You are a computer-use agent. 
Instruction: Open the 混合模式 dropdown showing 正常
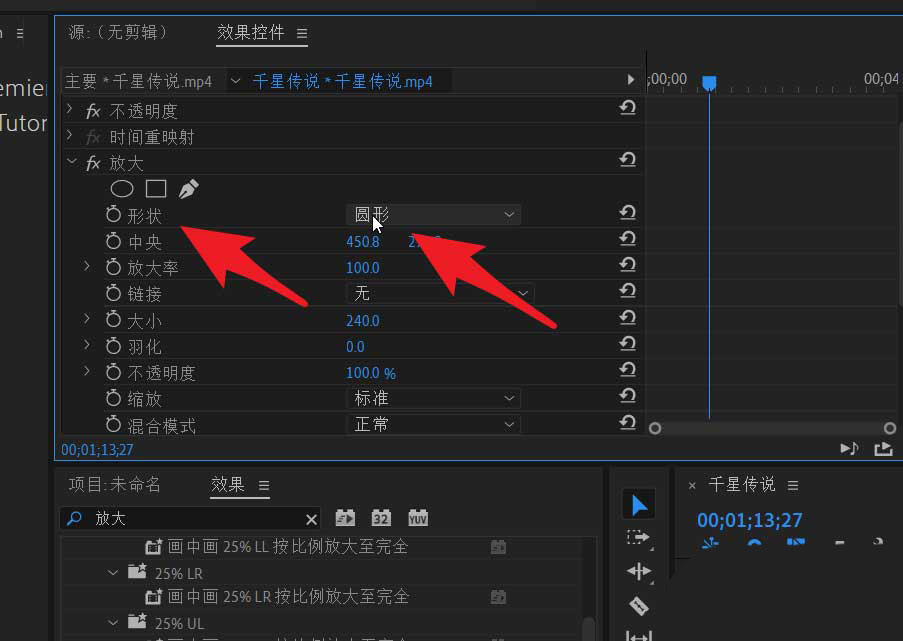(x=433, y=424)
